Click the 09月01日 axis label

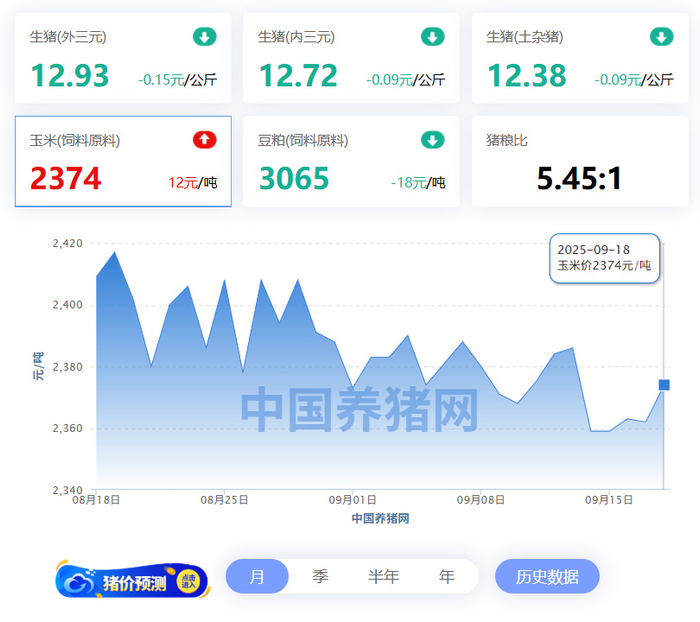352,500
